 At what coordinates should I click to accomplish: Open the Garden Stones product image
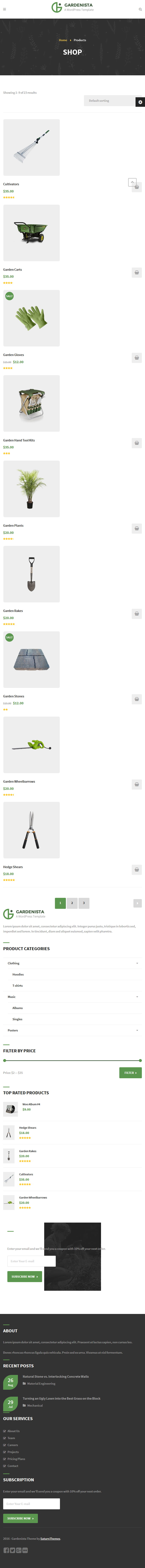tap(32, 659)
